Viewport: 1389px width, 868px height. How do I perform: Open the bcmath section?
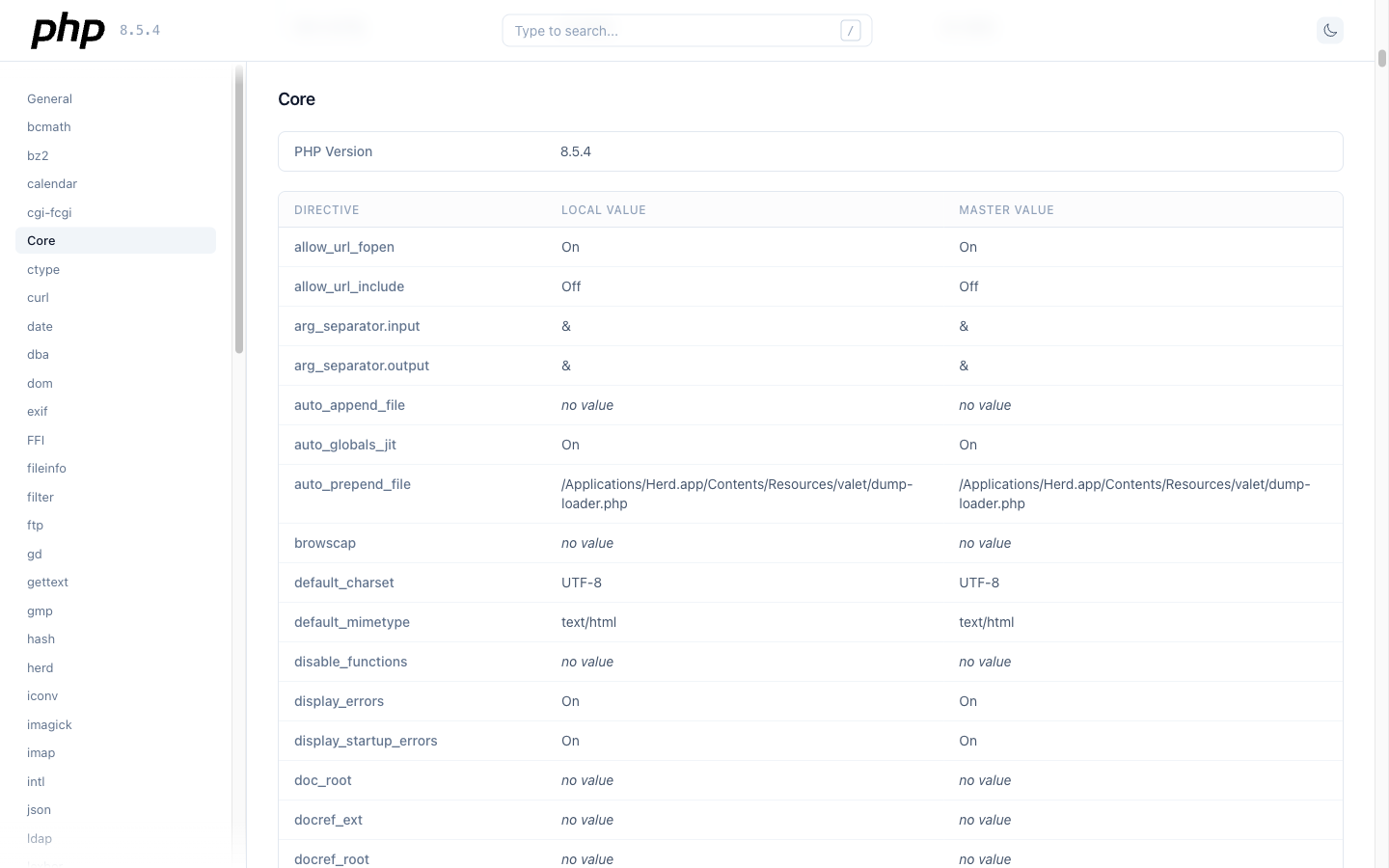(x=48, y=126)
